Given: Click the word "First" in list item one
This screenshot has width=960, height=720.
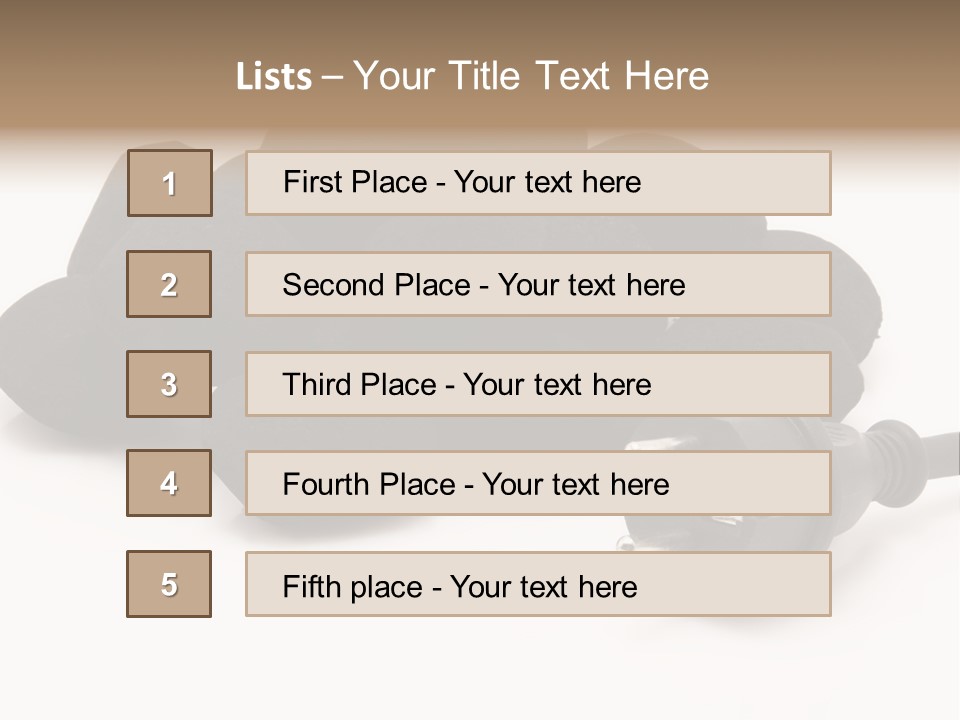Looking at the screenshot, I should pos(312,182).
